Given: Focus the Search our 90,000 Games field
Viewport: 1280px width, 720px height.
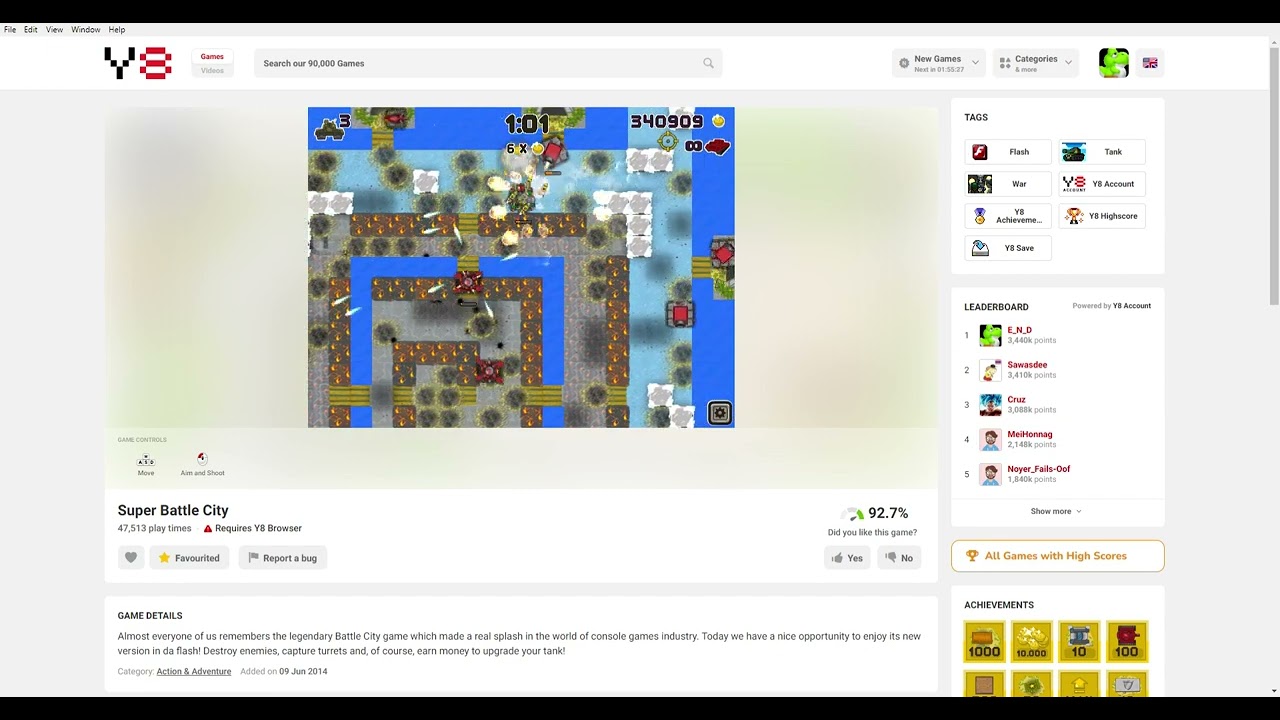Looking at the screenshot, I should pos(488,63).
